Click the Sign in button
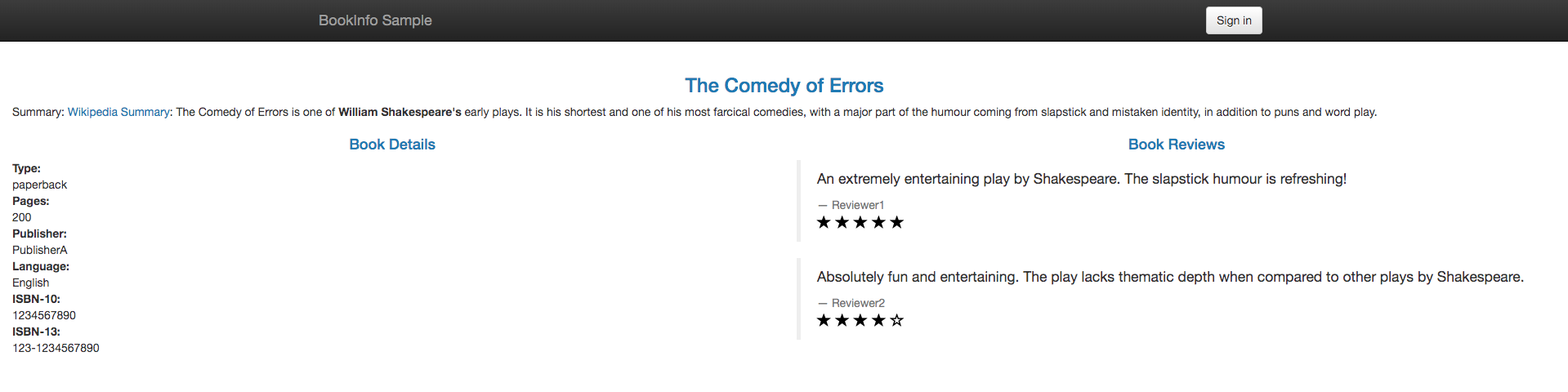This screenshot has height=392, width=1568. tap(1233, 20)
